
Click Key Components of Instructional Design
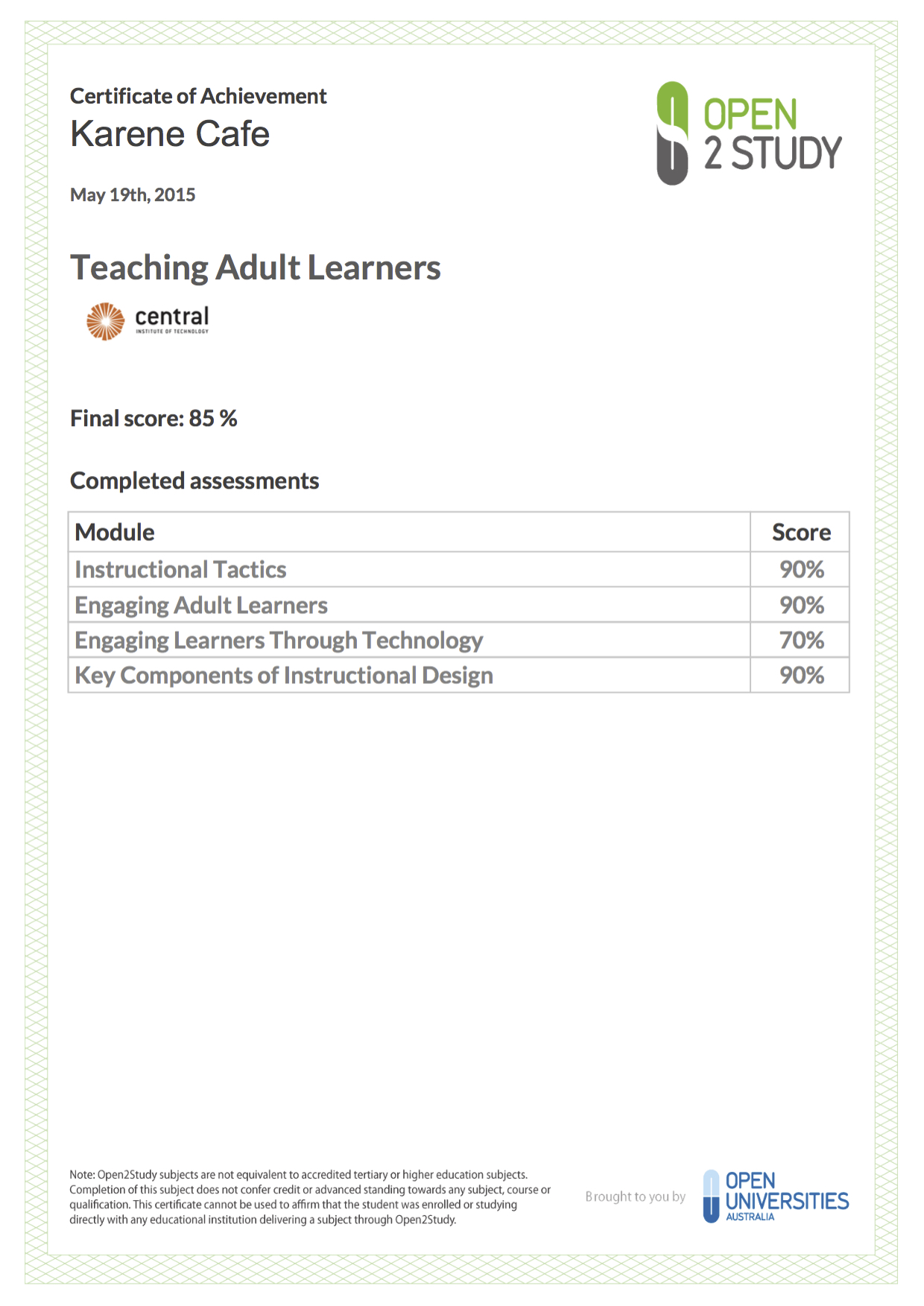[x=284, y=676]
